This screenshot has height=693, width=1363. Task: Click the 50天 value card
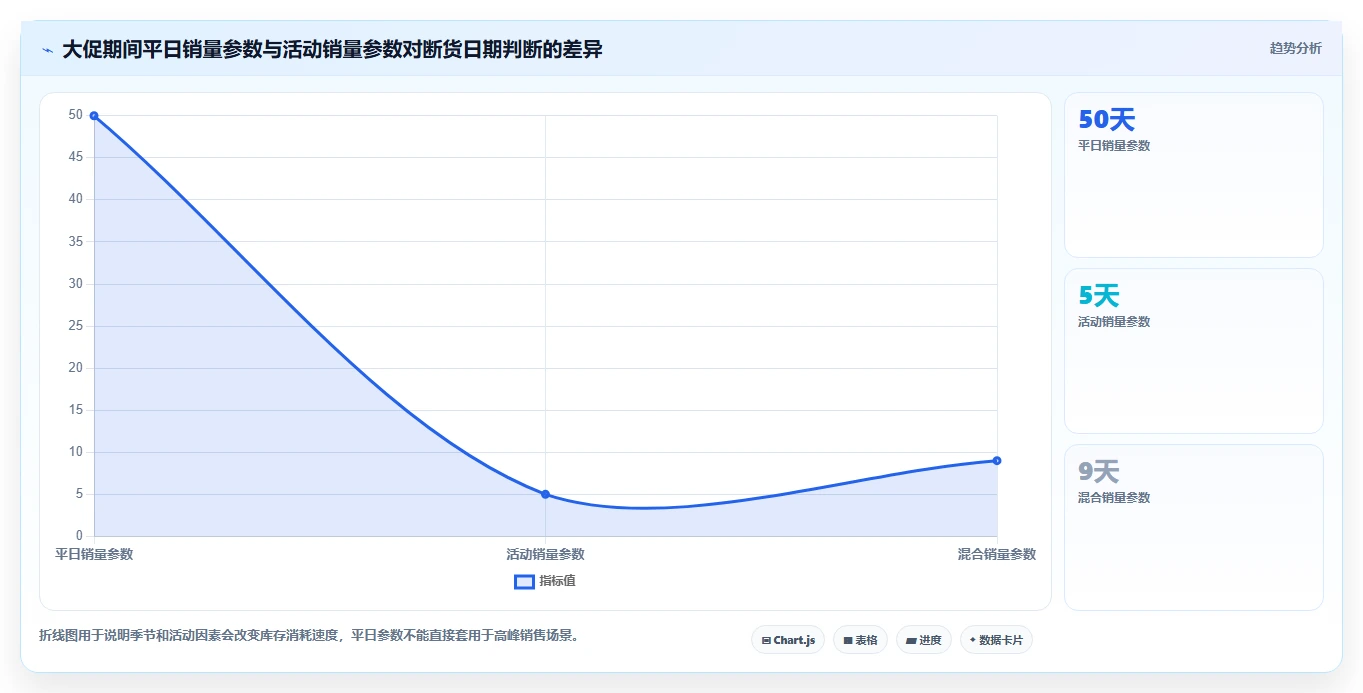click(1194, 175)
